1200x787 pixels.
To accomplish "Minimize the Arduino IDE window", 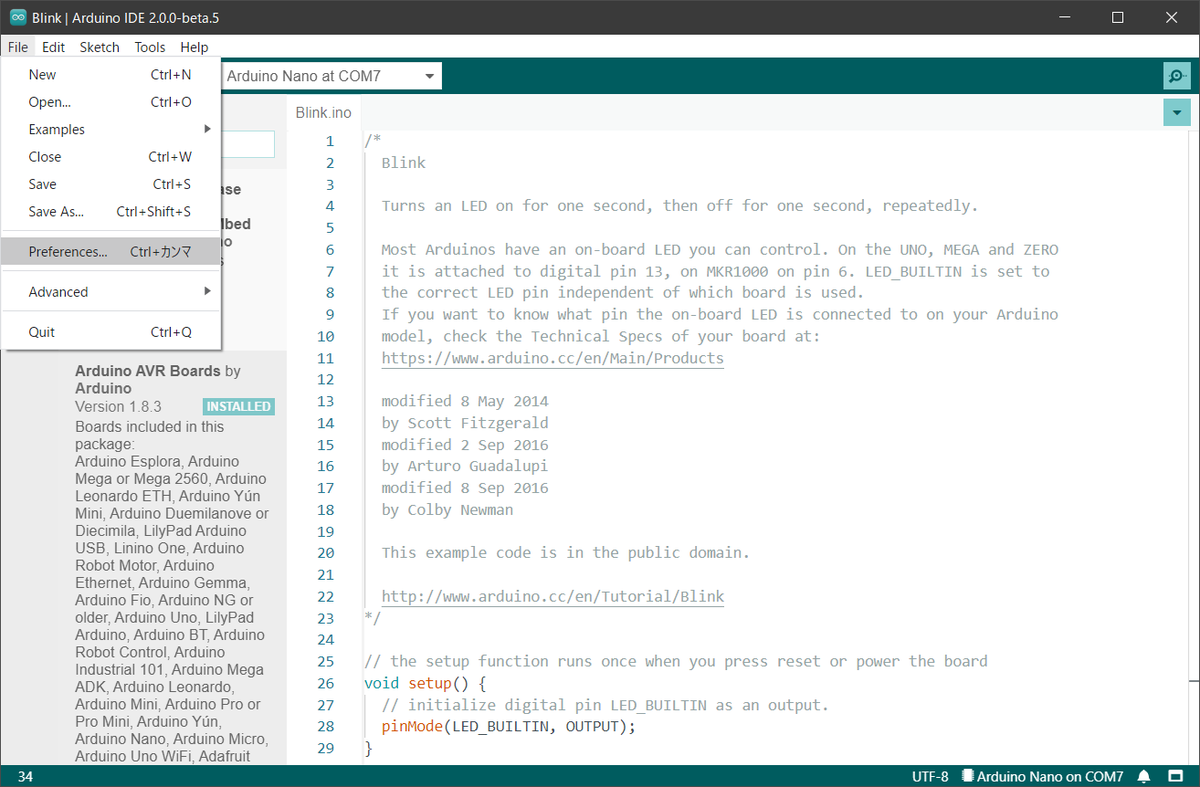I will click(x=1063, y=17).
